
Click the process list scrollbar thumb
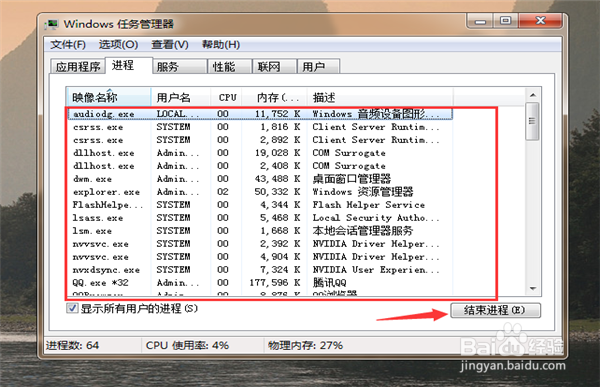point(532,121)
